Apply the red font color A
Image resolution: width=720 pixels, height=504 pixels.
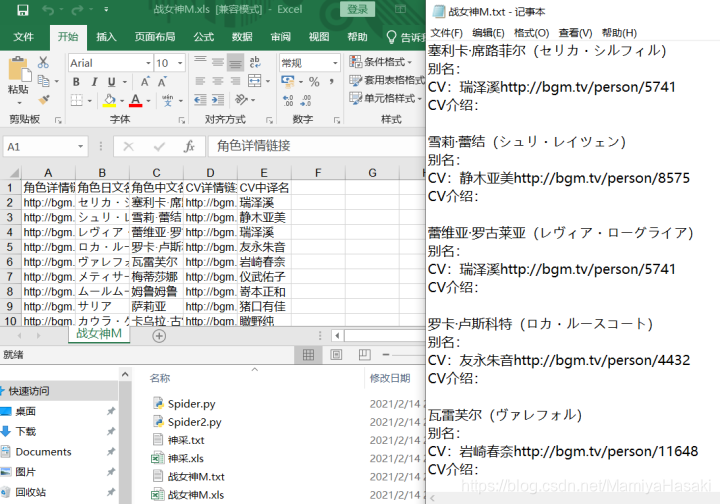click(135, 100)
